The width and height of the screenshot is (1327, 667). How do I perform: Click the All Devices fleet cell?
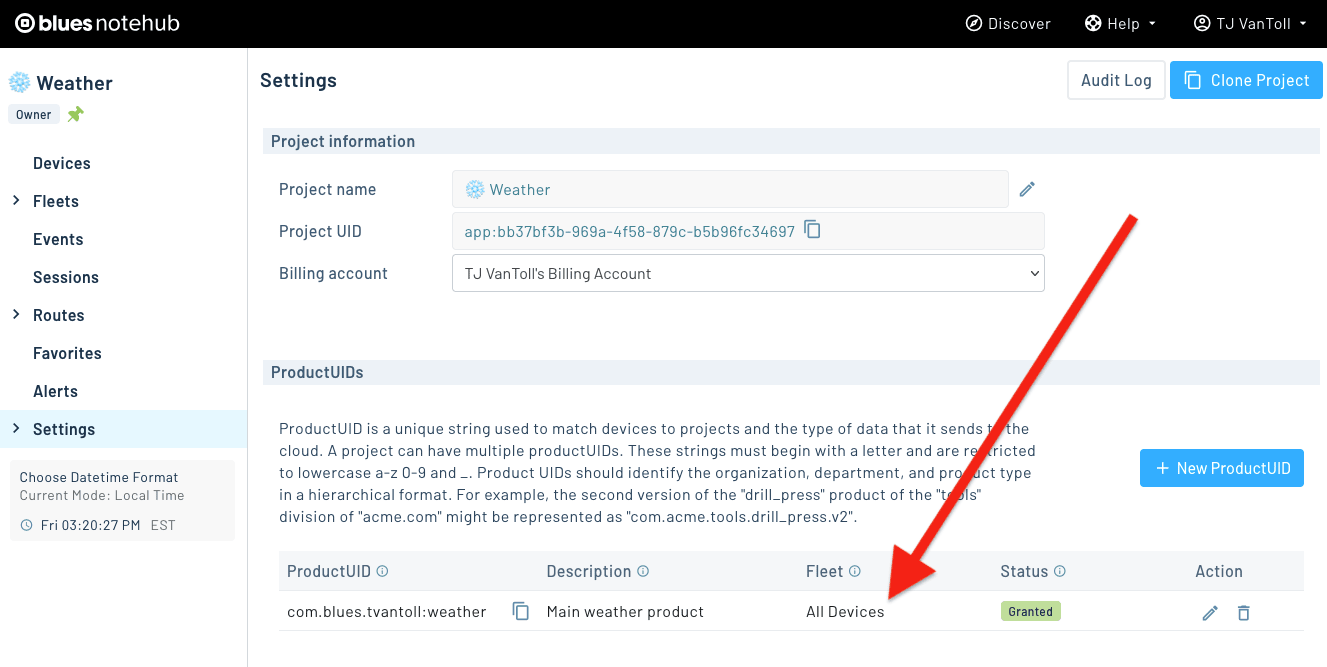coord(845,611)
